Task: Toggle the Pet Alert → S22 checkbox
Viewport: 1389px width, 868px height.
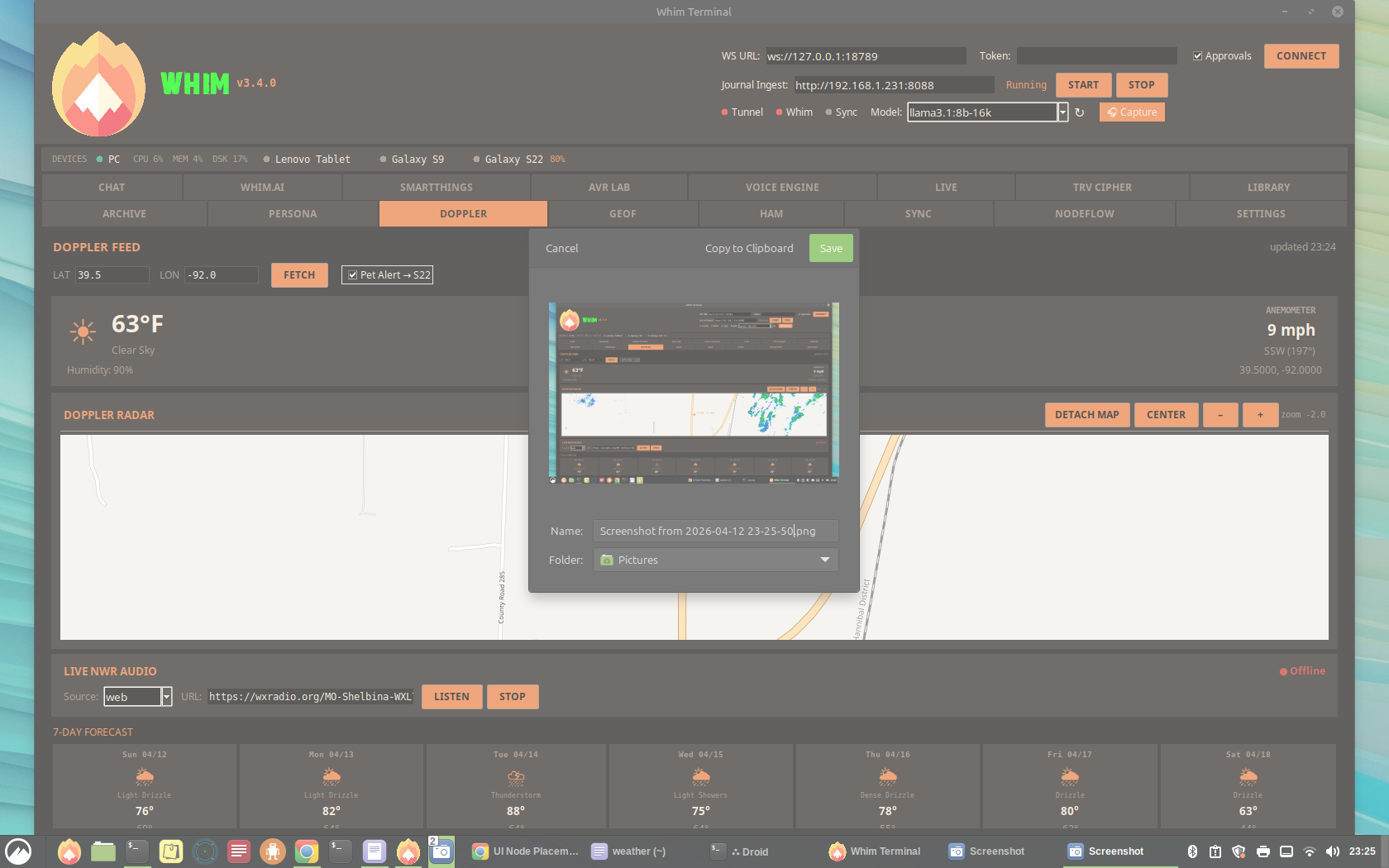Action: click(x=353, y=274)
